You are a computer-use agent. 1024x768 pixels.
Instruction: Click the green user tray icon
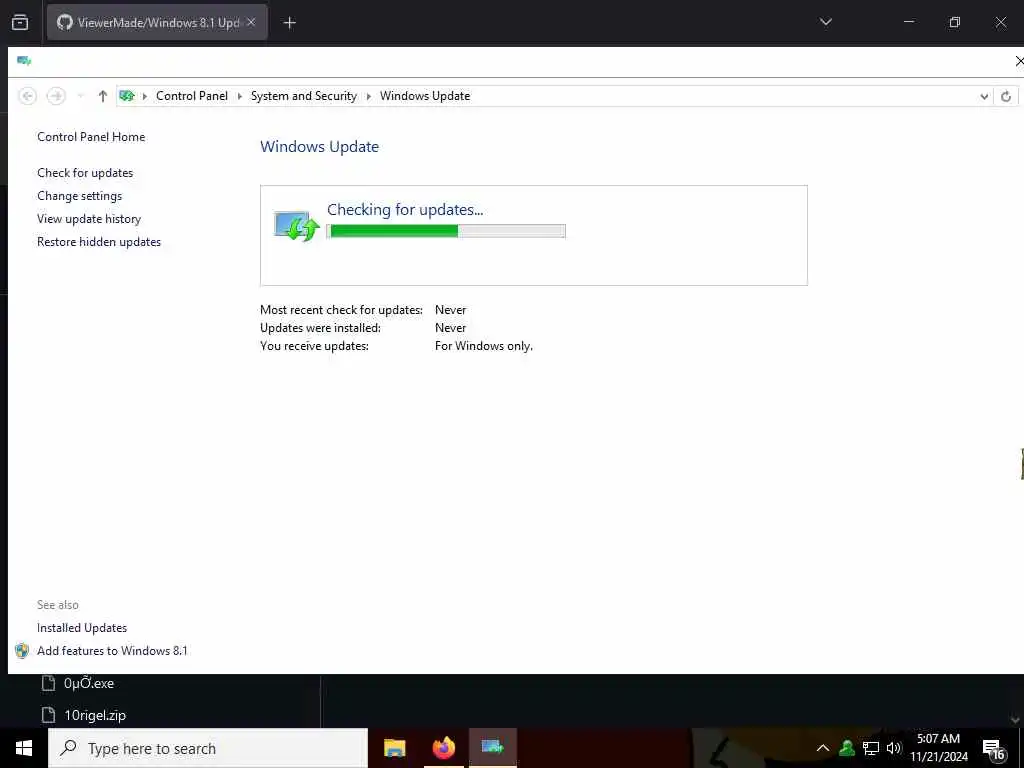click(847, 748)
